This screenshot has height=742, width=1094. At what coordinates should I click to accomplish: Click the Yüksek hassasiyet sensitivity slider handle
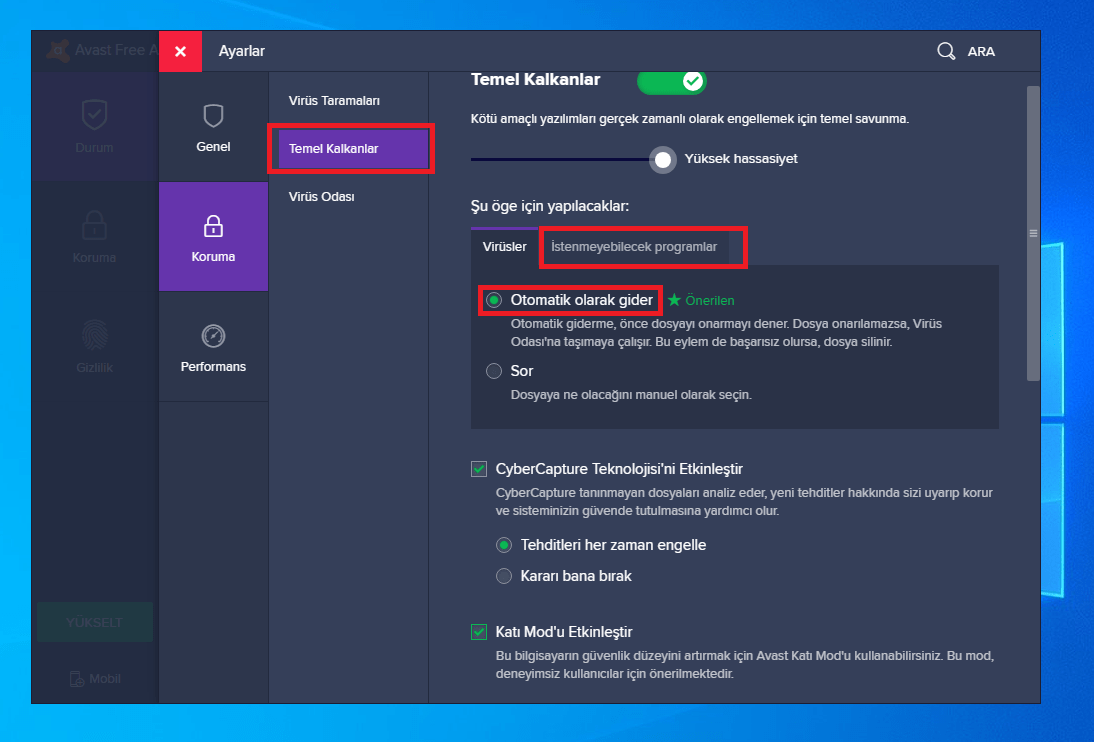coord(662,160)
